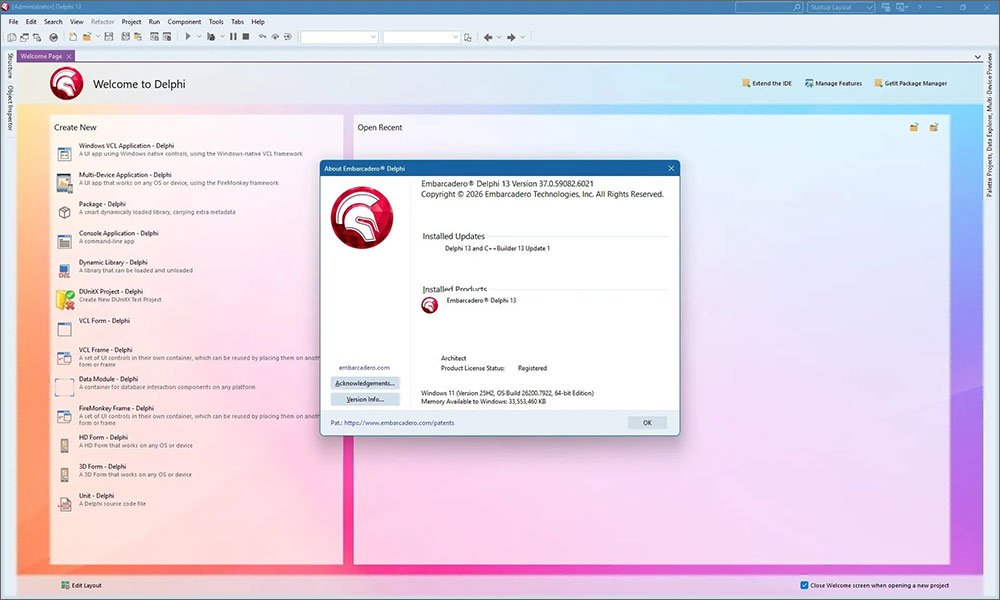Click the Stop program execution icon
The height and width of the screenshot is (600, 1000).
pos(245,37)
